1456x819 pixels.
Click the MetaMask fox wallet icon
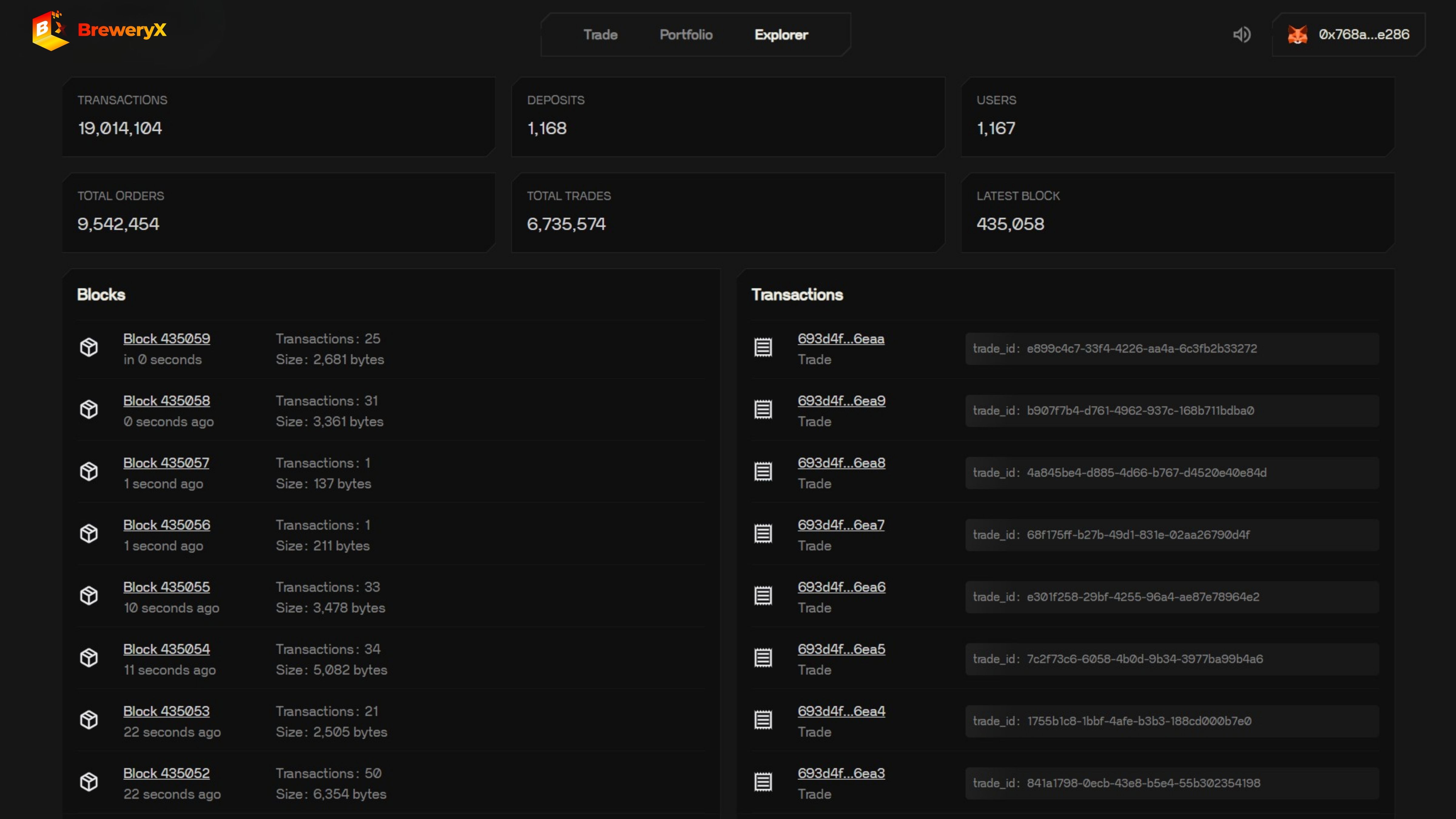[x=1297, y=35]
